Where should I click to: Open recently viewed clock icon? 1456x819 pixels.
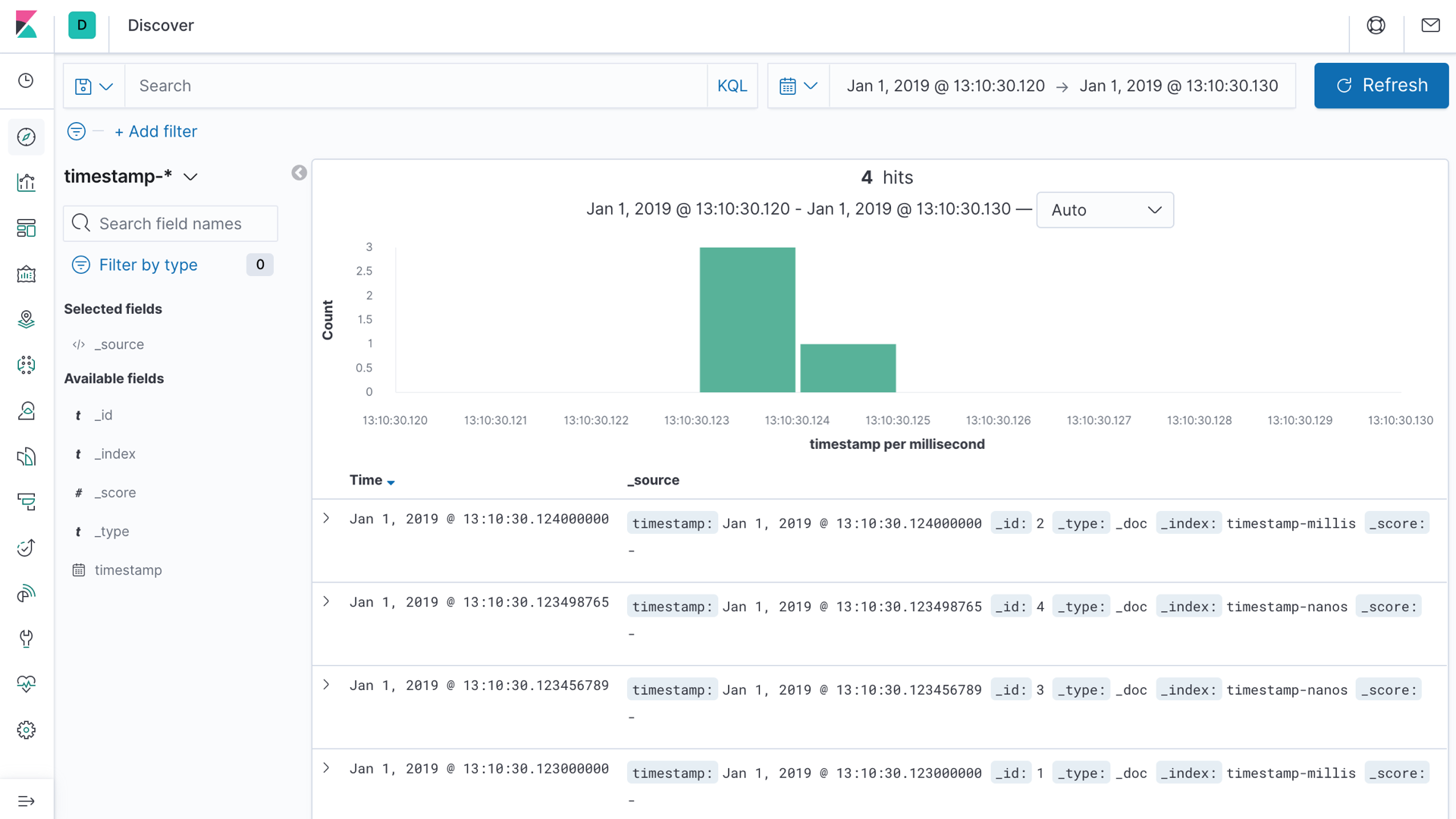click(x=27, y=80)
